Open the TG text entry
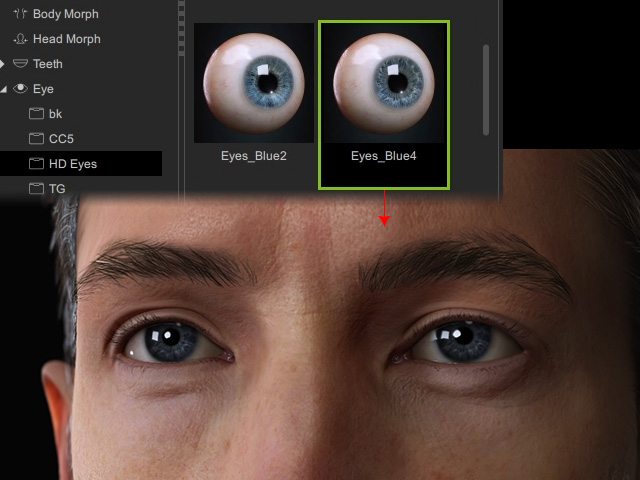 tap(57, 188)
